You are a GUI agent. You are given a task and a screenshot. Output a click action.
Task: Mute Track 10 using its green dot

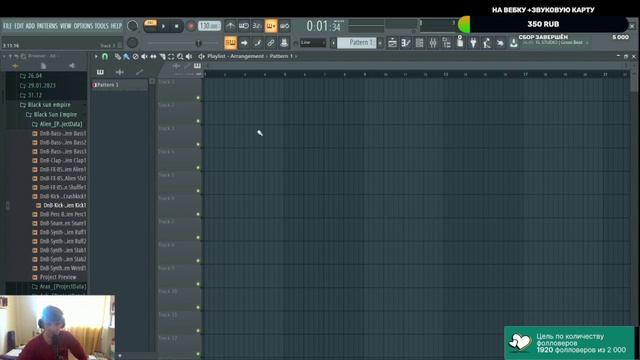(198, 307)
